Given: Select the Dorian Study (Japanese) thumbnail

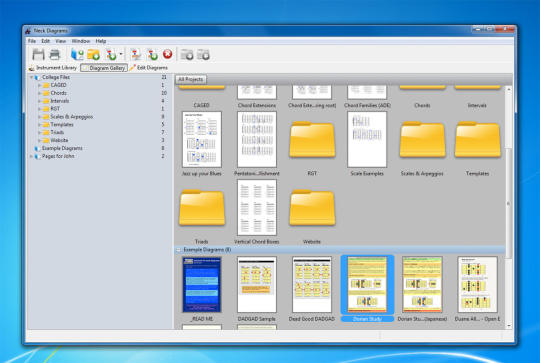Looking at the screenshot, I should (422, 284).
